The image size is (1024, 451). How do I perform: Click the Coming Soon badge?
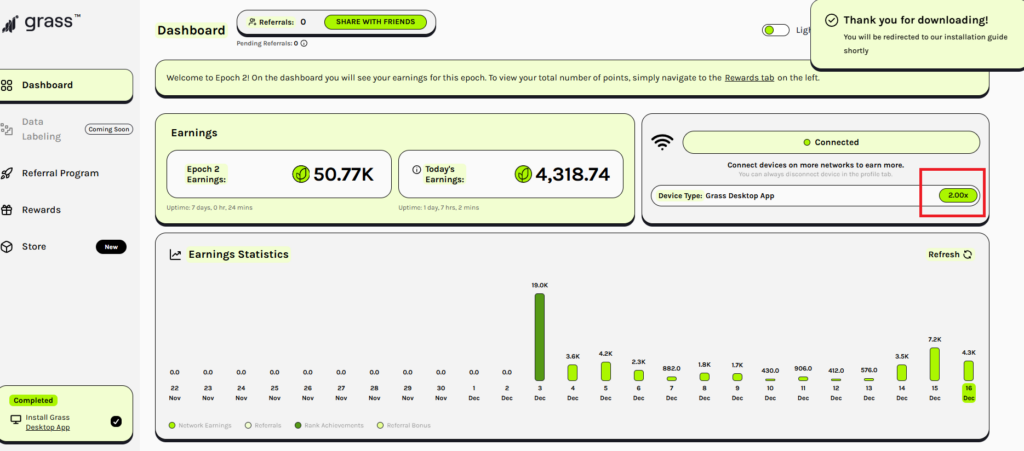pos(109,129)
